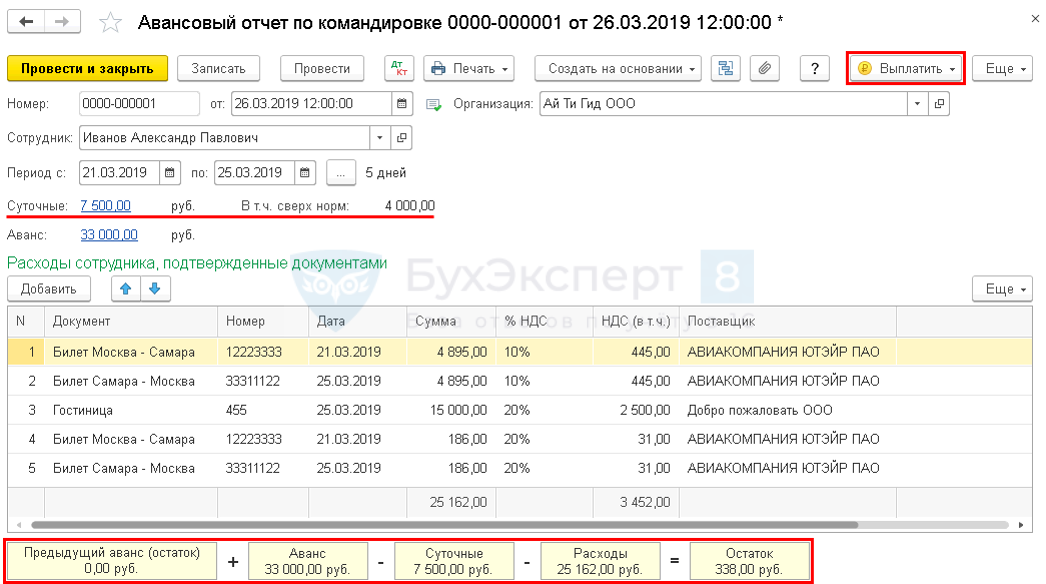Open calendar for Период по date

click(x=305, y=172)
